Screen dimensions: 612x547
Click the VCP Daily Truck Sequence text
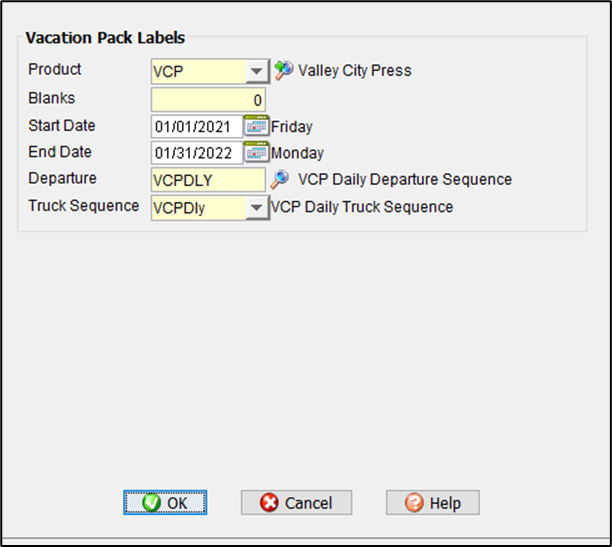point(362,207)
